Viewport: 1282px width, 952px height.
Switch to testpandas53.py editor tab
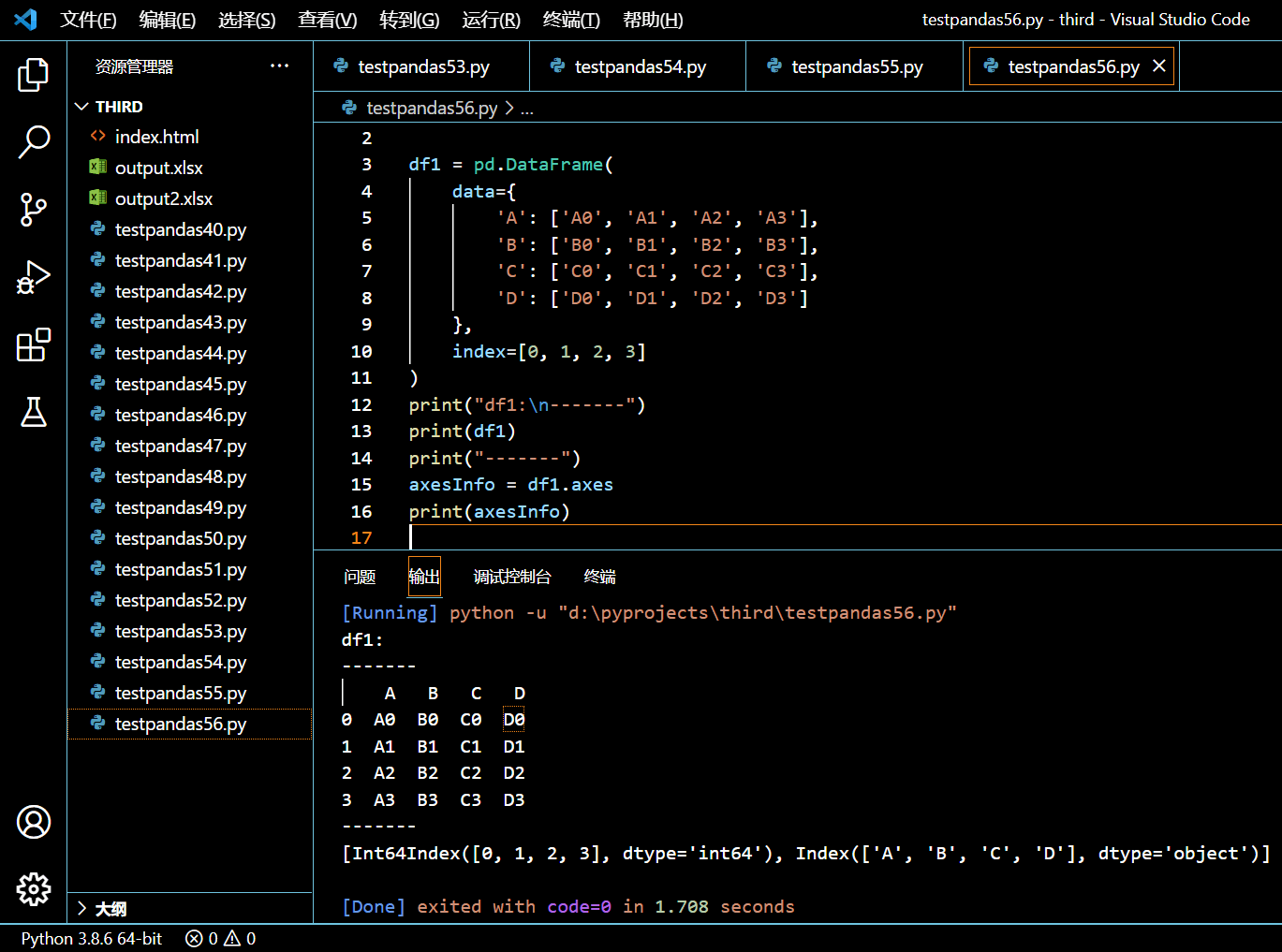(x=421, y=66)
